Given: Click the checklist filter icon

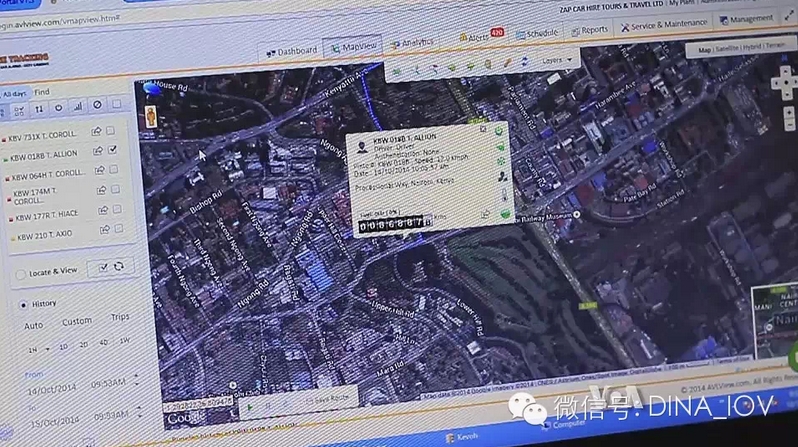Looking at the screenshot, I should pos(19,110).
